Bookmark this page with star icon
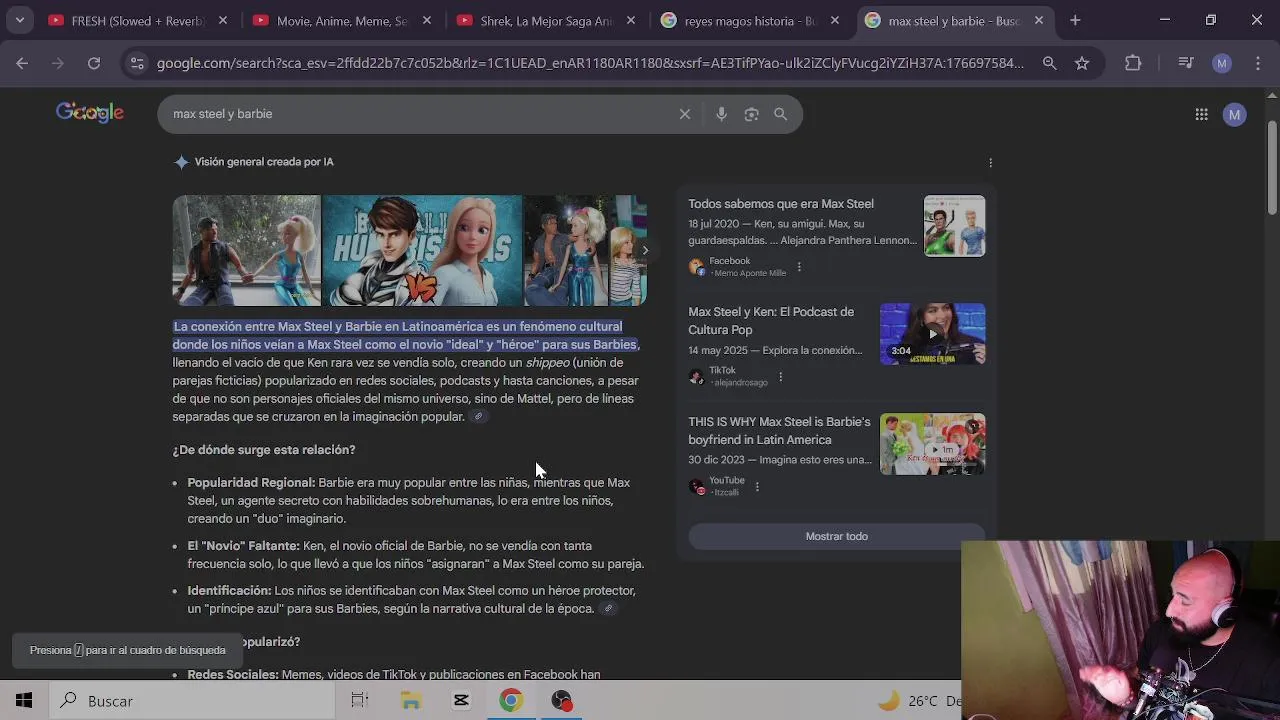 click(1082, 63)
